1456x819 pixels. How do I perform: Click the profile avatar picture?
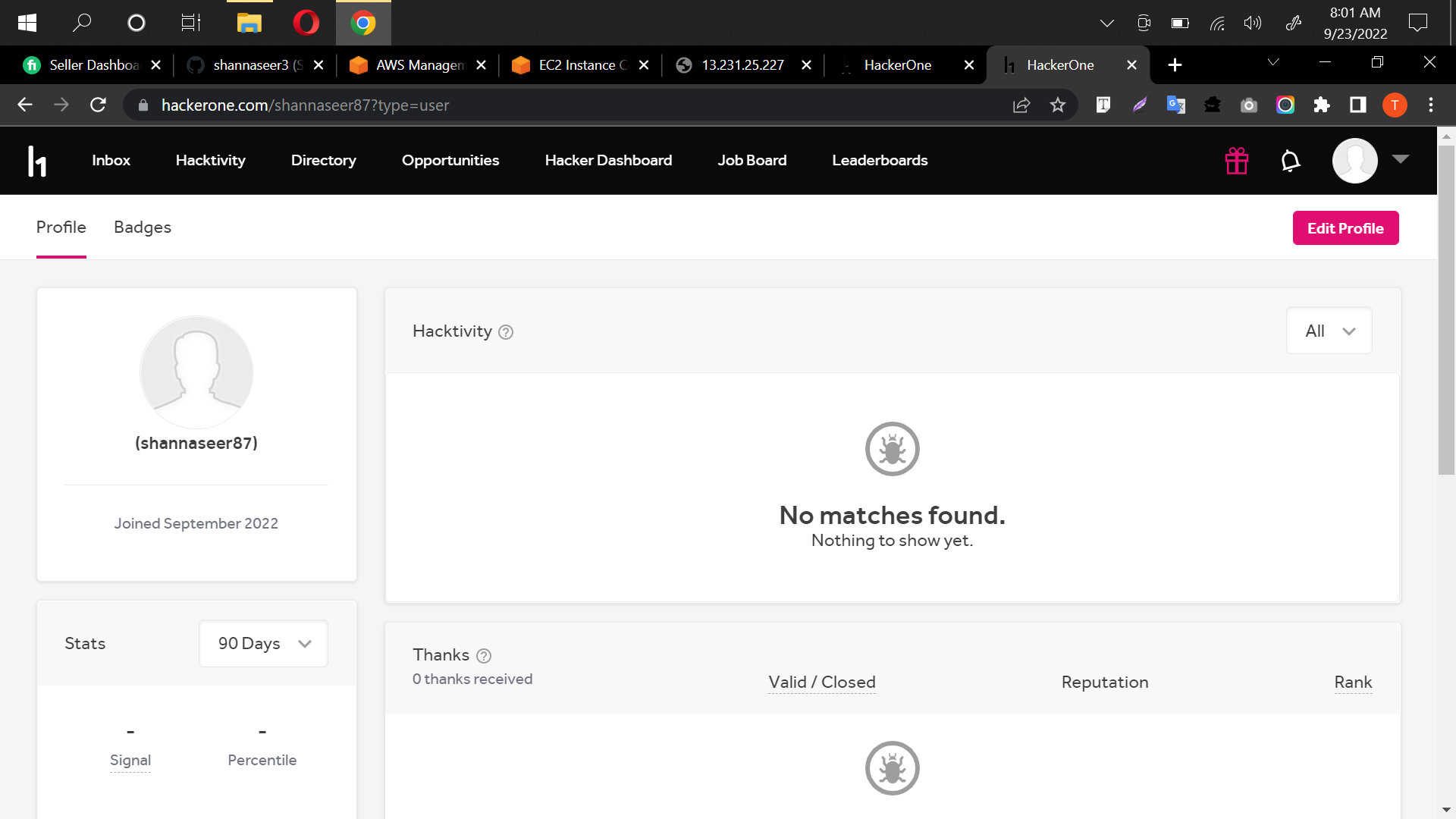coord(196,372)
